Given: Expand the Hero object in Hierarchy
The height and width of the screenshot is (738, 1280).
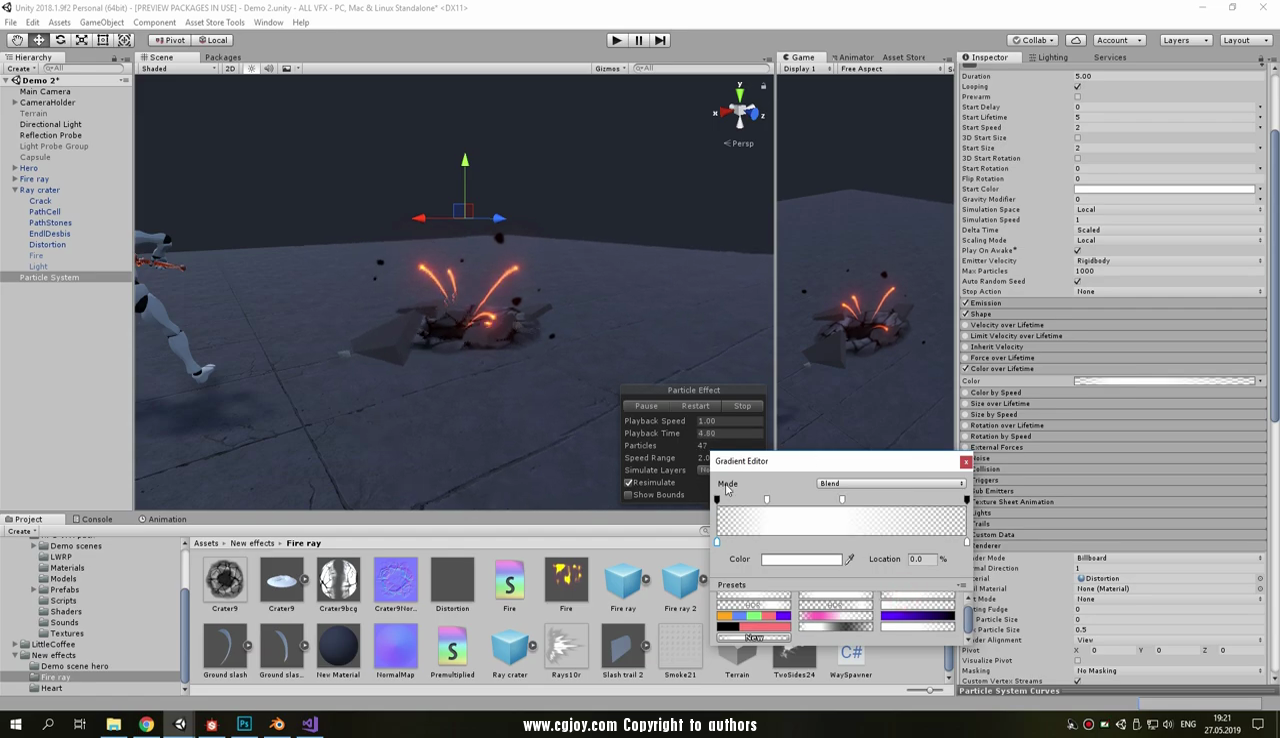Looking at the screenshot, I should 14,168.
